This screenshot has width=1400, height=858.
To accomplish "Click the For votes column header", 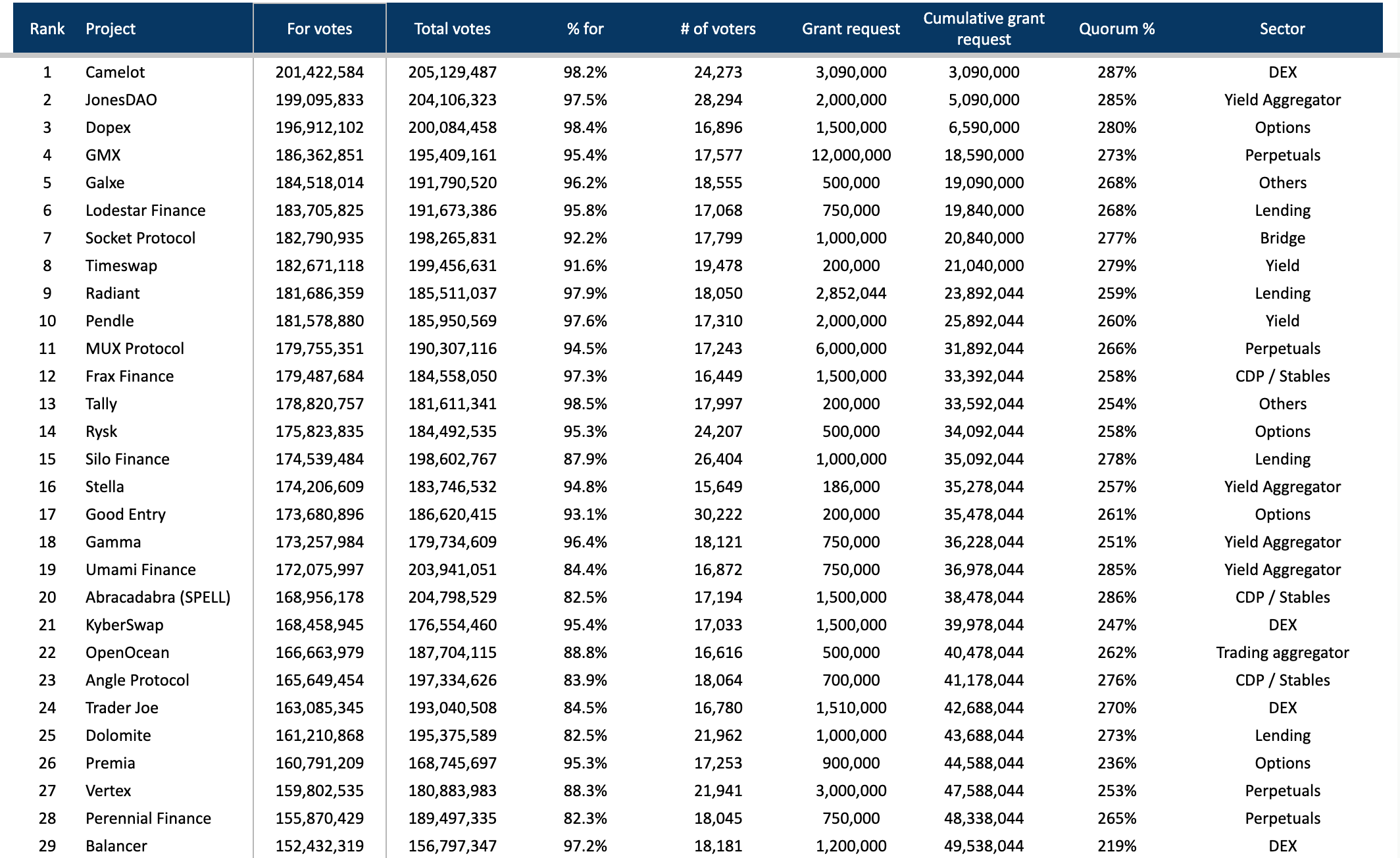I will pos(319,29).
